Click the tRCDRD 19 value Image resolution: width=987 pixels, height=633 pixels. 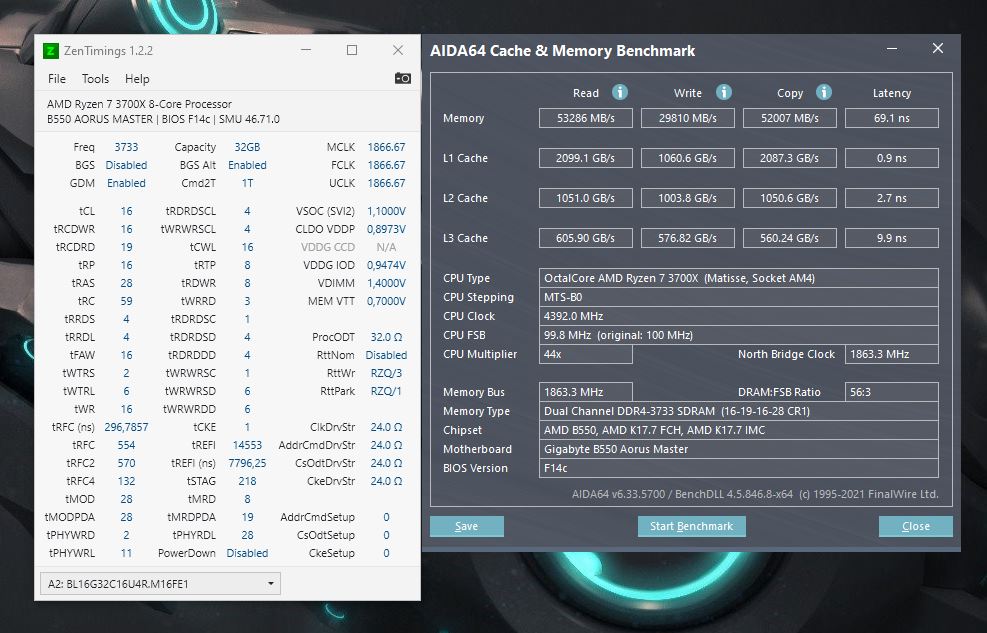(126, 247)
